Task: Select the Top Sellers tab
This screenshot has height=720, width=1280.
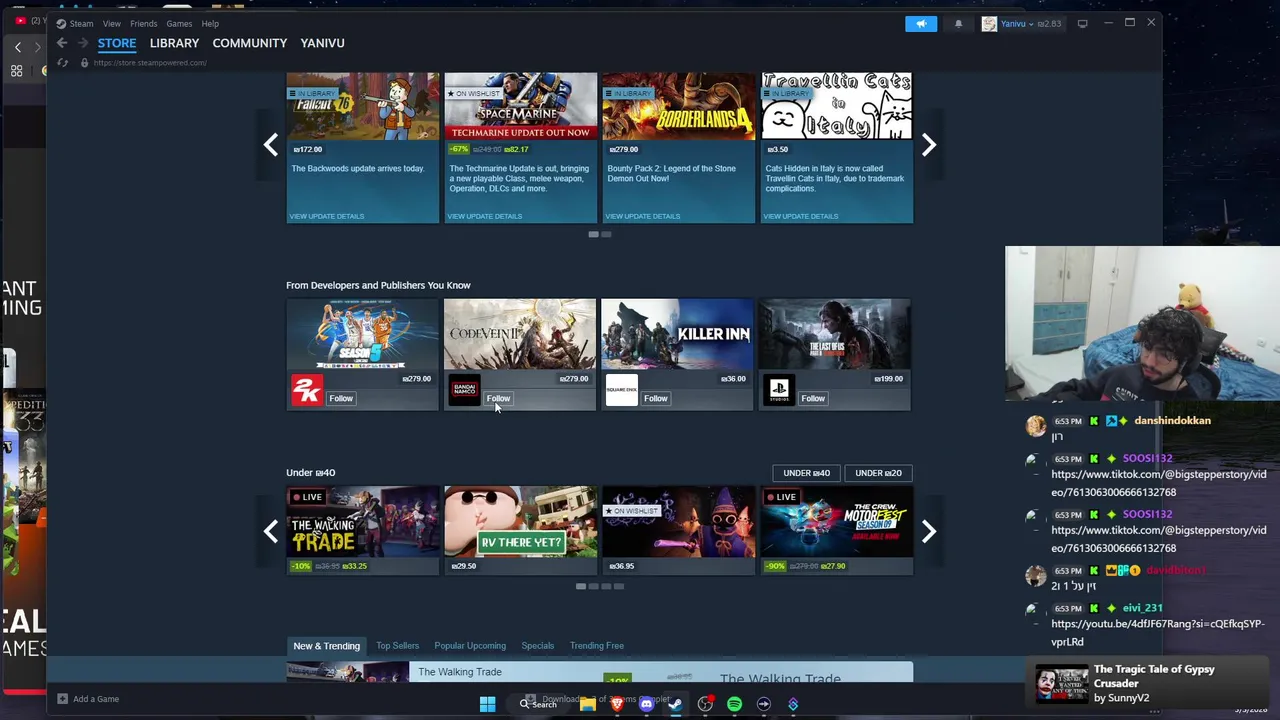Action: tap(397, 646)
